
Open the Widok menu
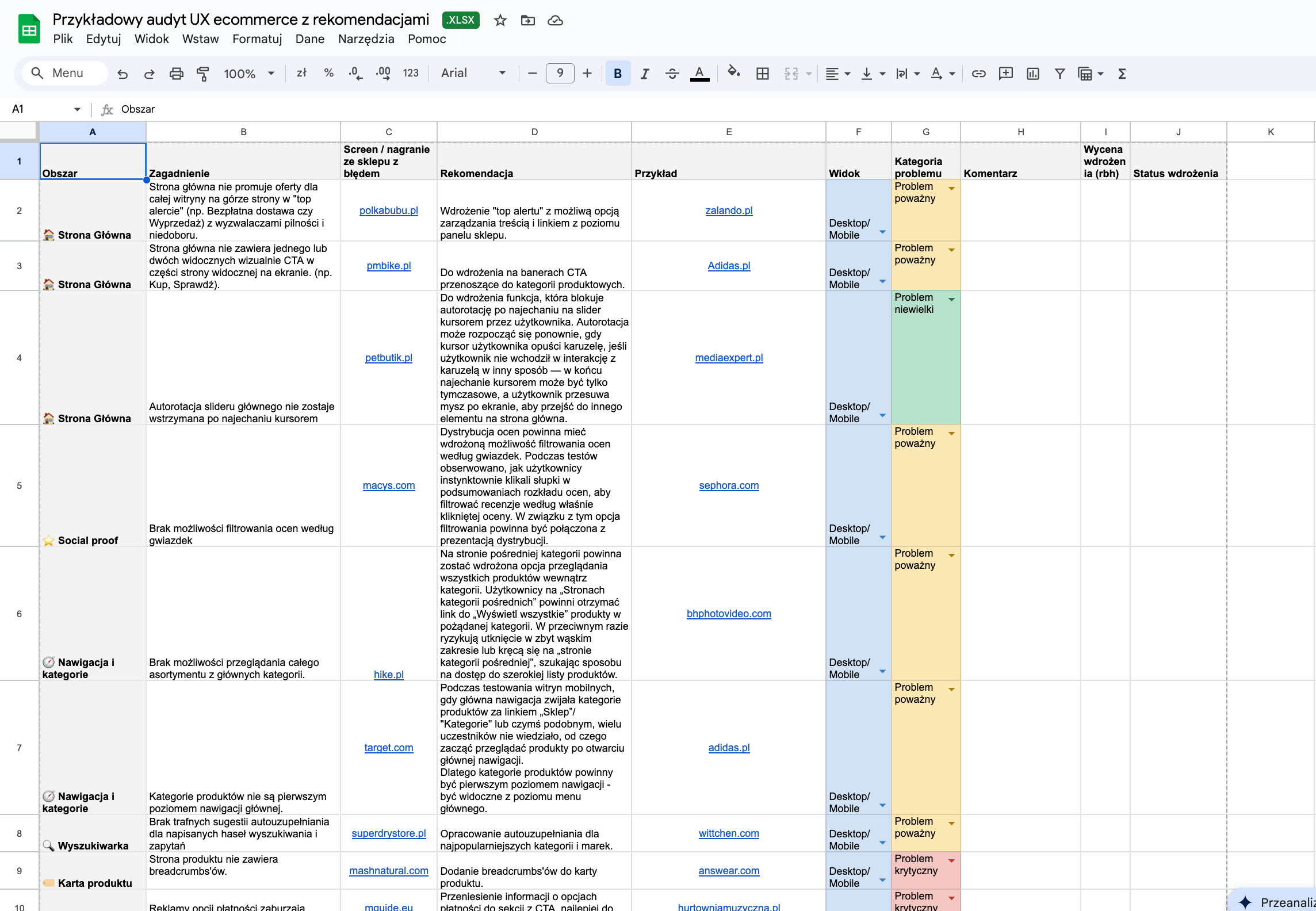point(151,39)
